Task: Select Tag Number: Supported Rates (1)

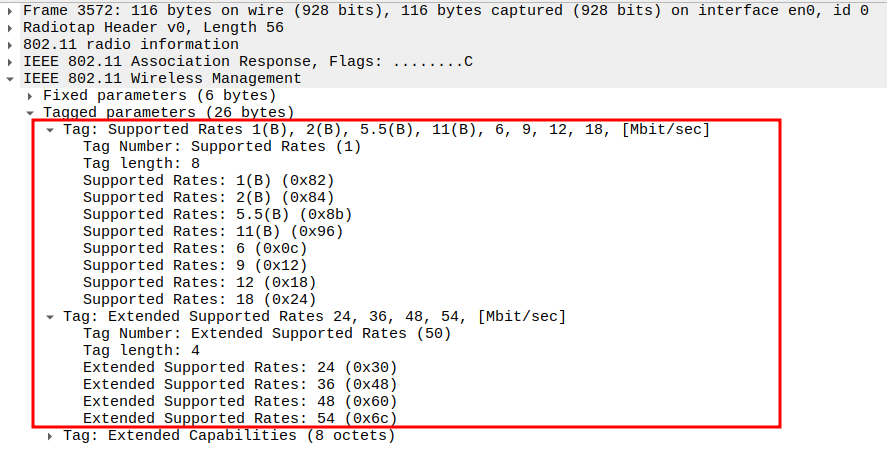Action: click(222, 146)
